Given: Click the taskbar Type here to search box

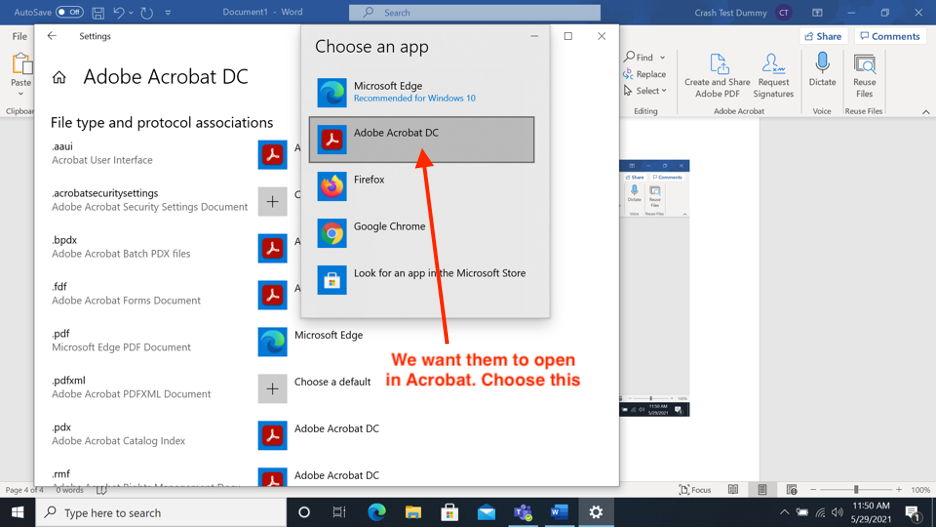Looking at the screenshot, I should (161, 512).
